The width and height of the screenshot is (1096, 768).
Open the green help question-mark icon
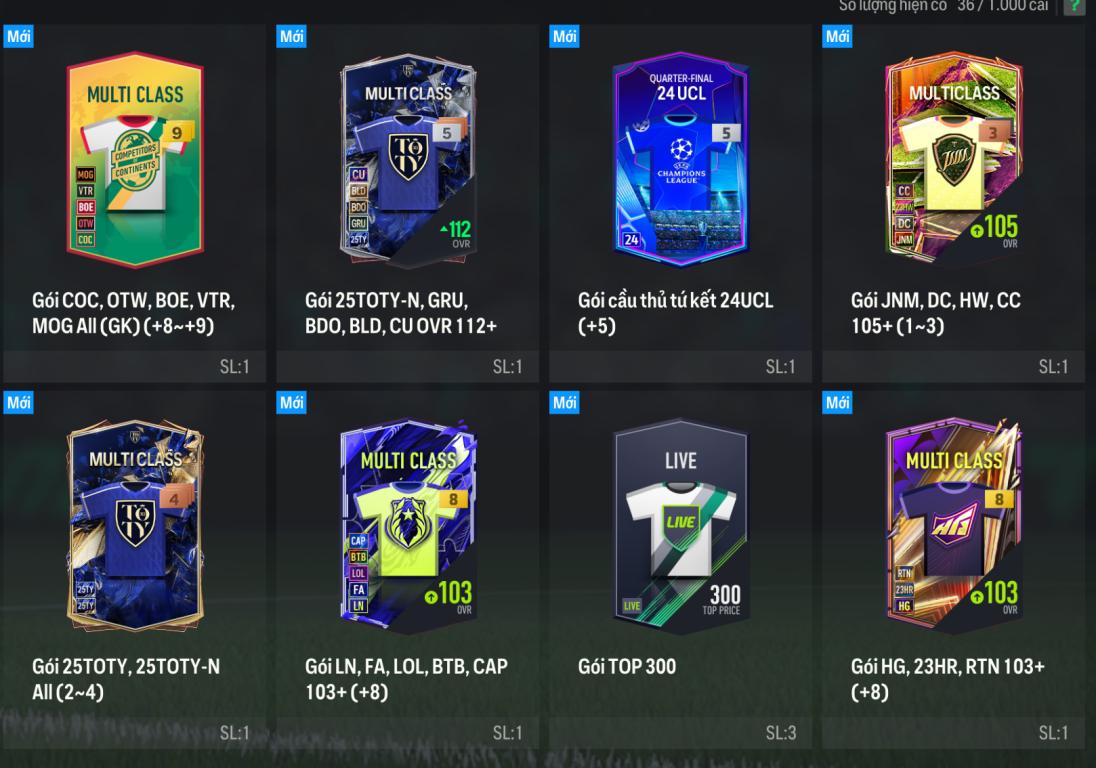pos(1074,6)
